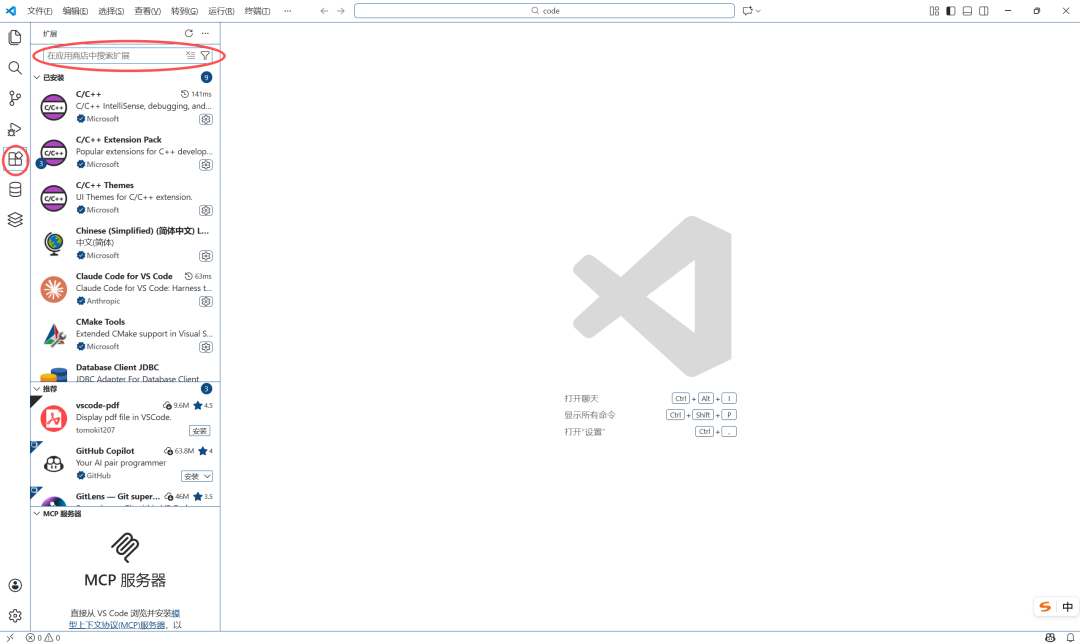Select the C/C++ extension entry

pyautogui.click(x=125, y=107)
